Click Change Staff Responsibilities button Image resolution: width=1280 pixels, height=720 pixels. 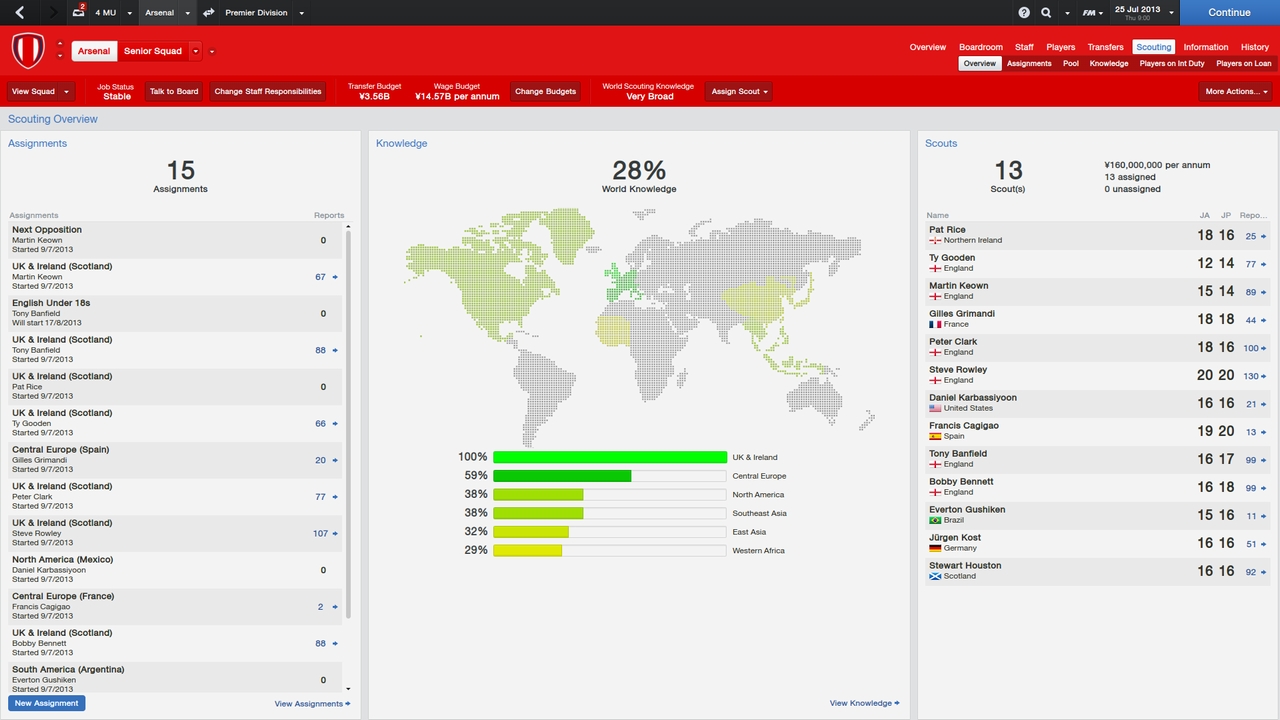pyautogui.click(x=268, y=91)
